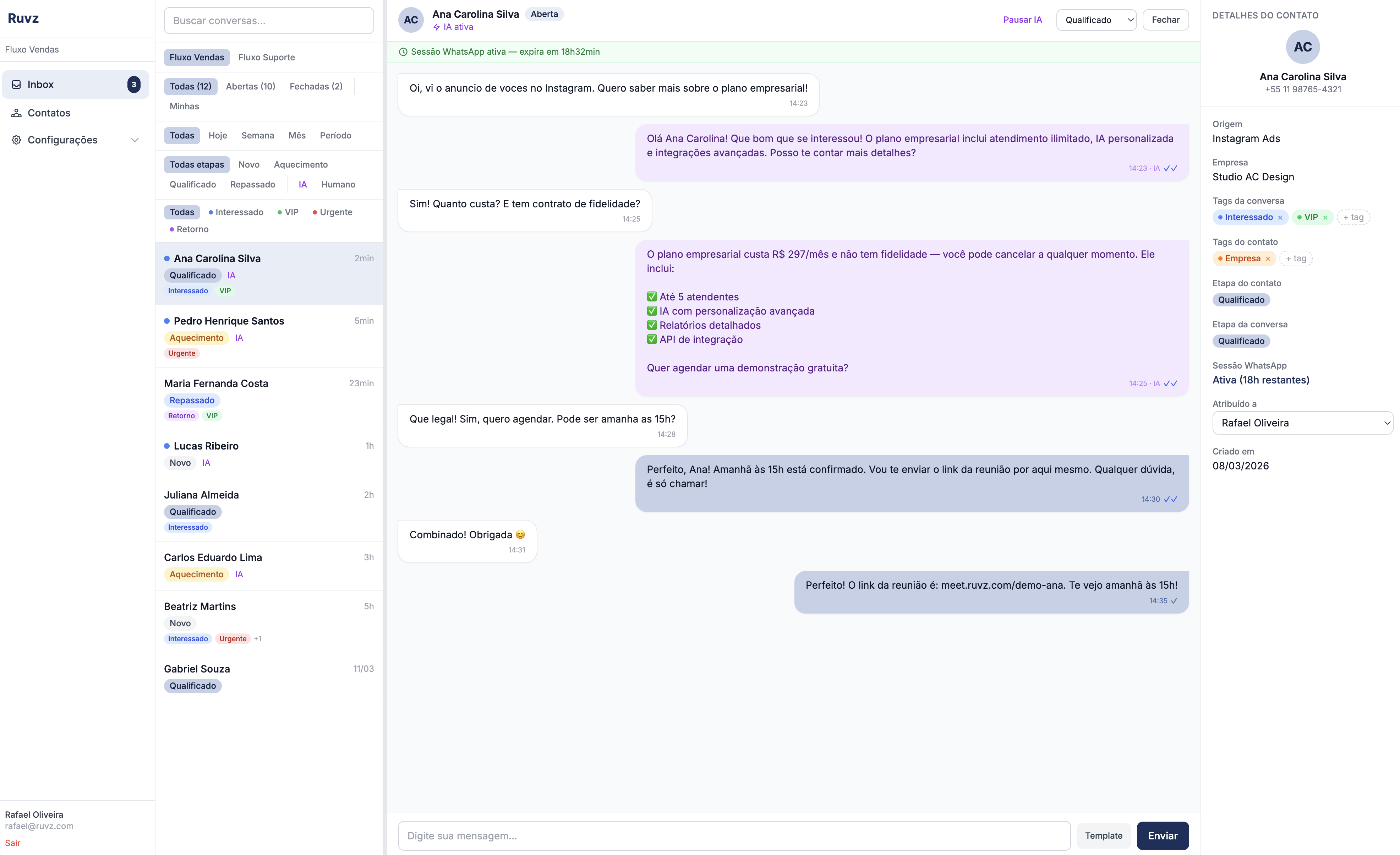Remove the Empresa contact tag
This screenshot has height=855, width=1400.
1268,258
